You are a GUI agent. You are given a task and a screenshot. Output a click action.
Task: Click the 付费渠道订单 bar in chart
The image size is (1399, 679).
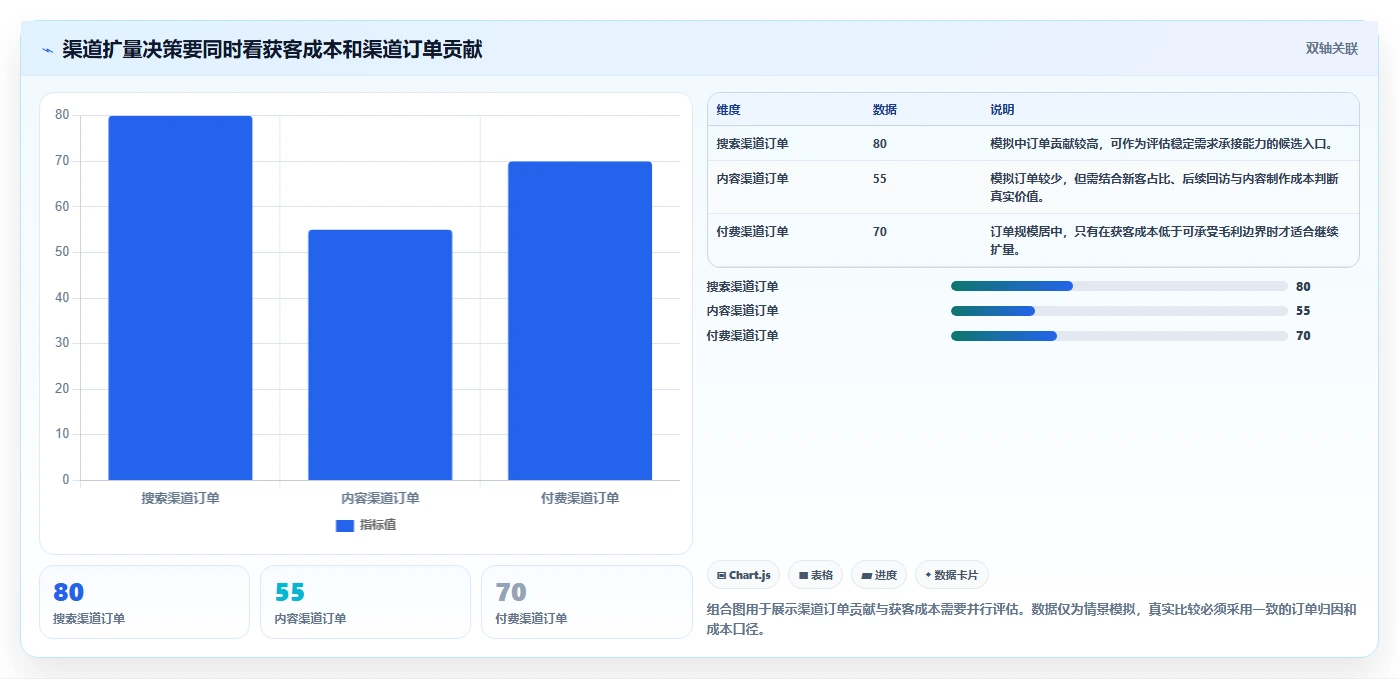click(x=580, y=321)
